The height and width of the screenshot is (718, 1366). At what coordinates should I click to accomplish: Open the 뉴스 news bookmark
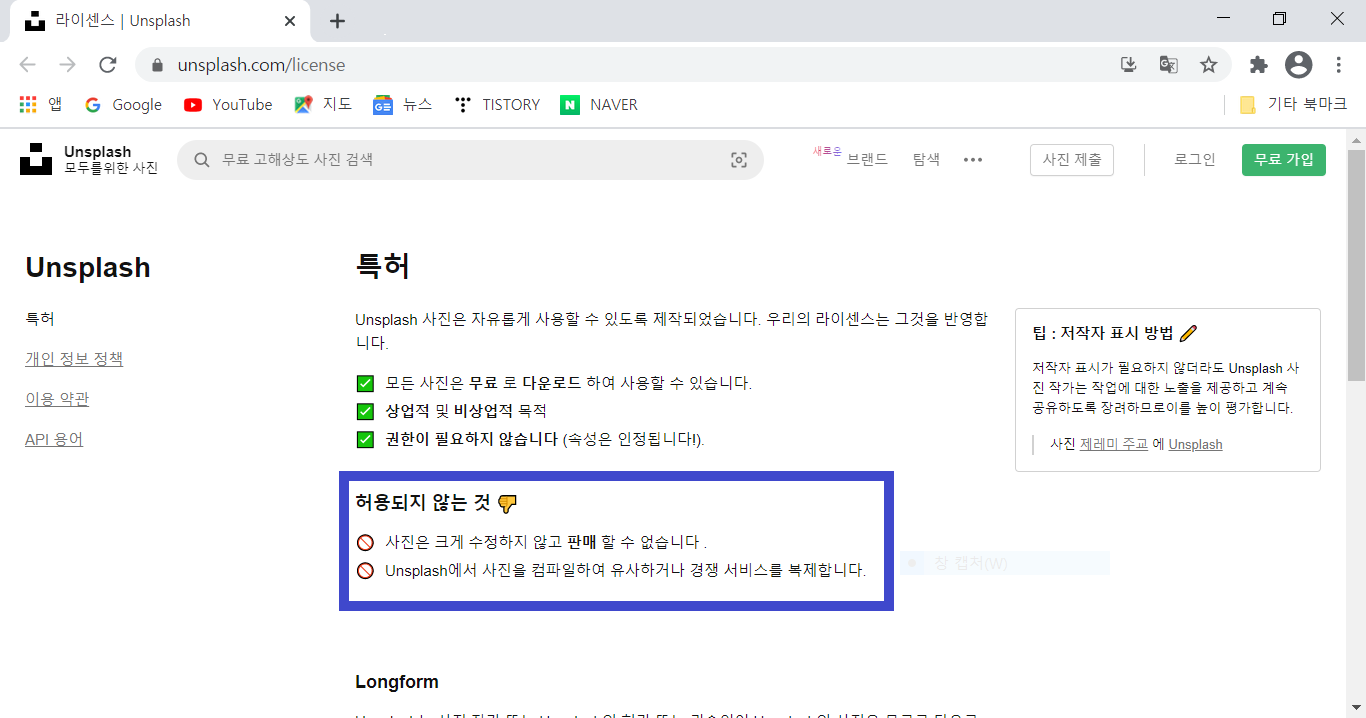(402, 104)
